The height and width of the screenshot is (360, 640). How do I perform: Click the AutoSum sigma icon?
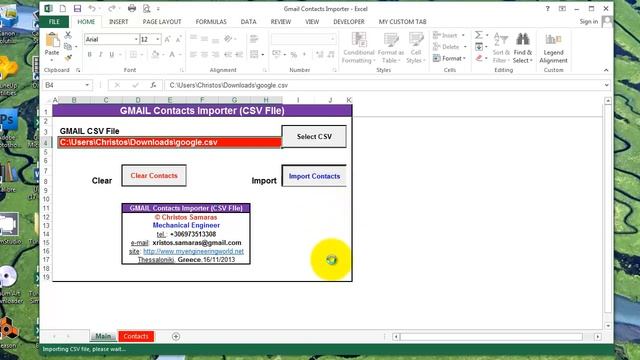coord(479,35)
